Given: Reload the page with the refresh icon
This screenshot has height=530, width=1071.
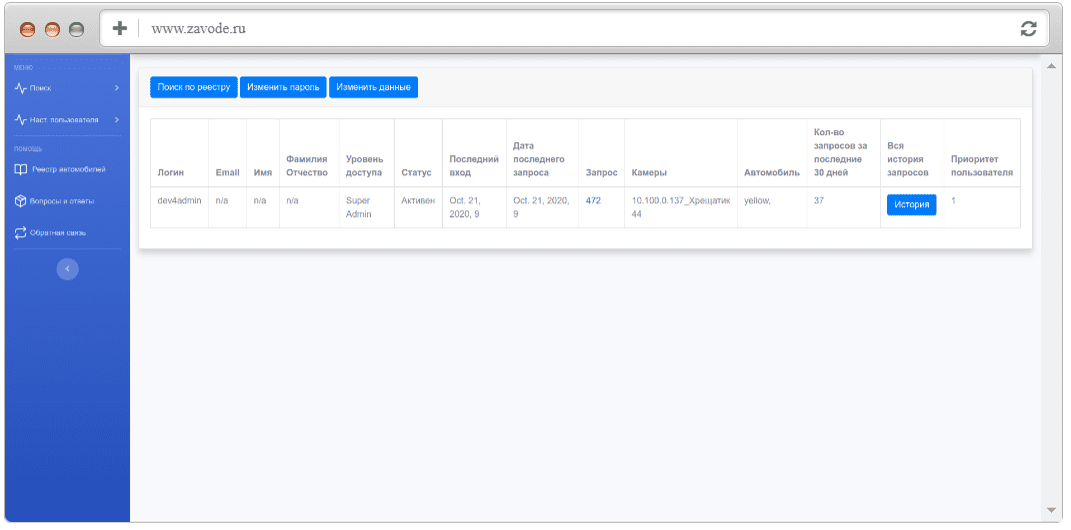Looking at the screenshot, I should coord(1028,29).
